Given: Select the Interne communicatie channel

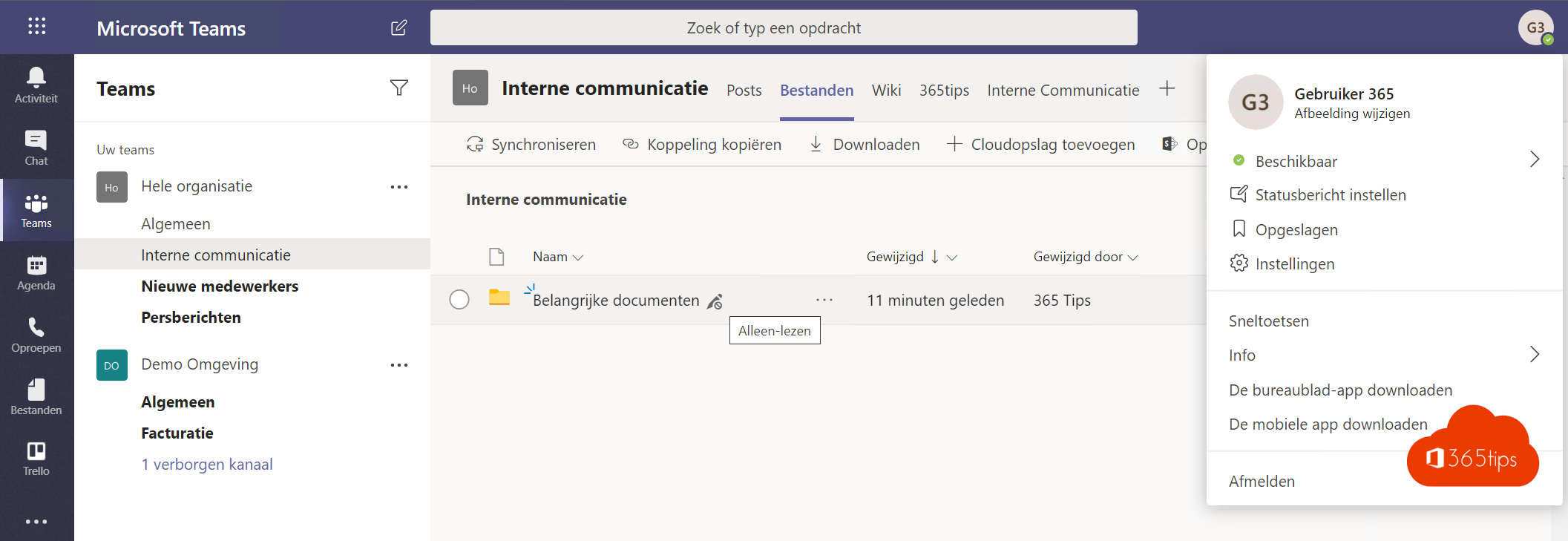Looking at the screenshot, I should (216, 255).
